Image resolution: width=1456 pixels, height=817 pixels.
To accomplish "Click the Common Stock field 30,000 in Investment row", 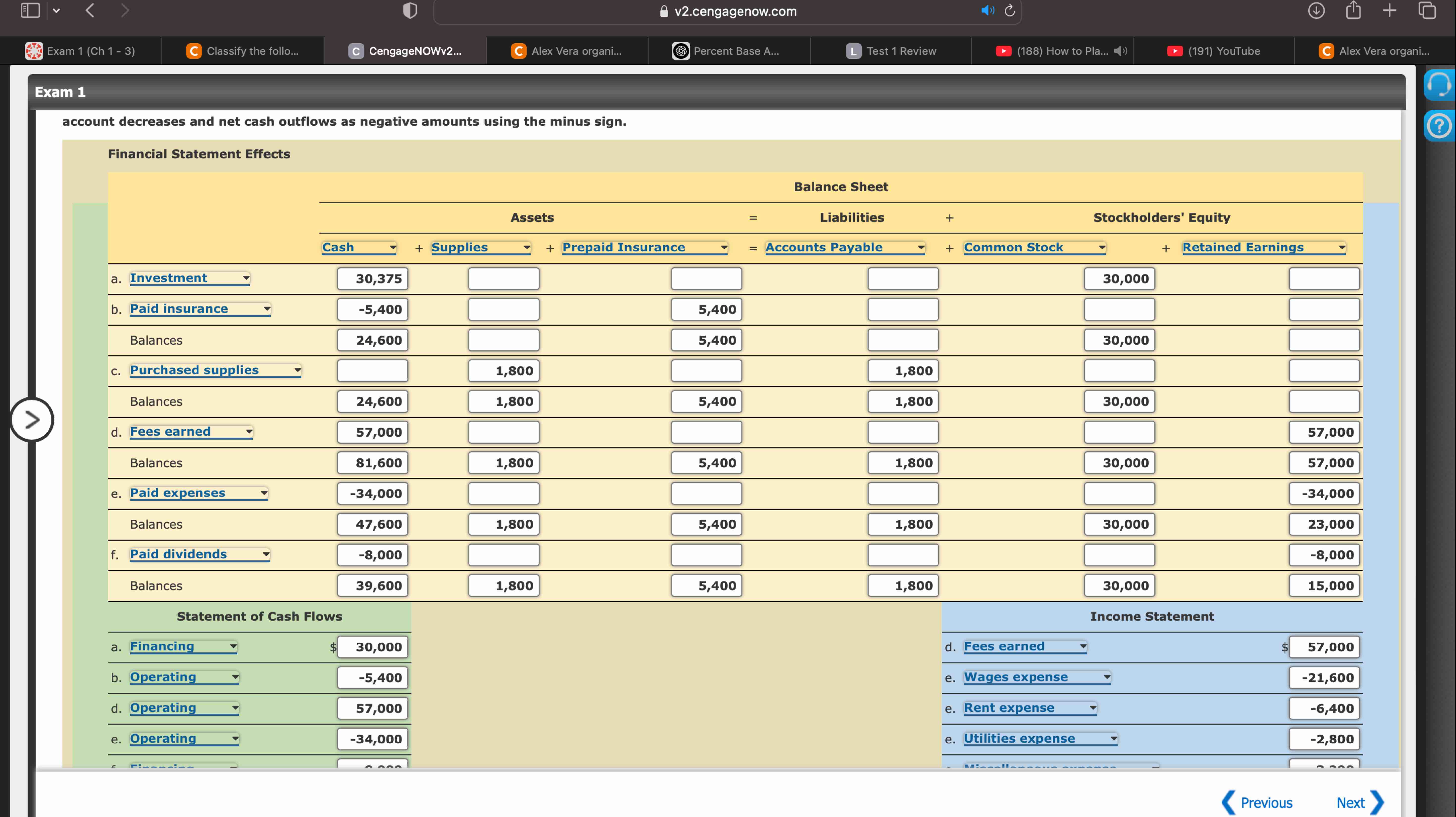I will [1119, 279].
